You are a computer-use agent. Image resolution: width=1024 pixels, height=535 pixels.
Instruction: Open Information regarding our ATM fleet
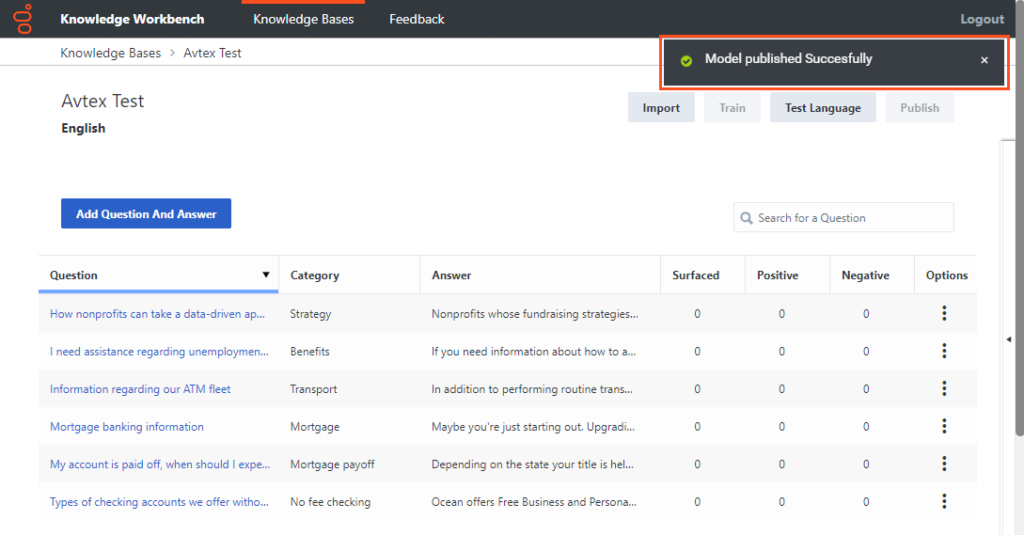coord(140,389)
